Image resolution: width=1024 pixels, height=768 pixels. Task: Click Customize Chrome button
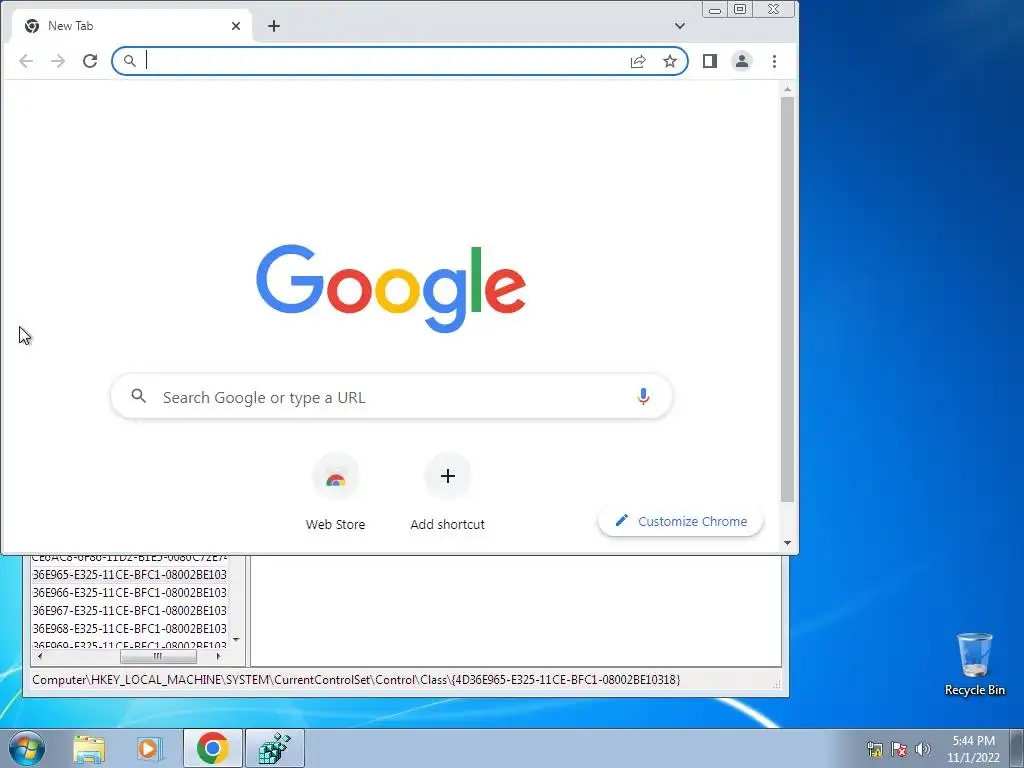680,521
